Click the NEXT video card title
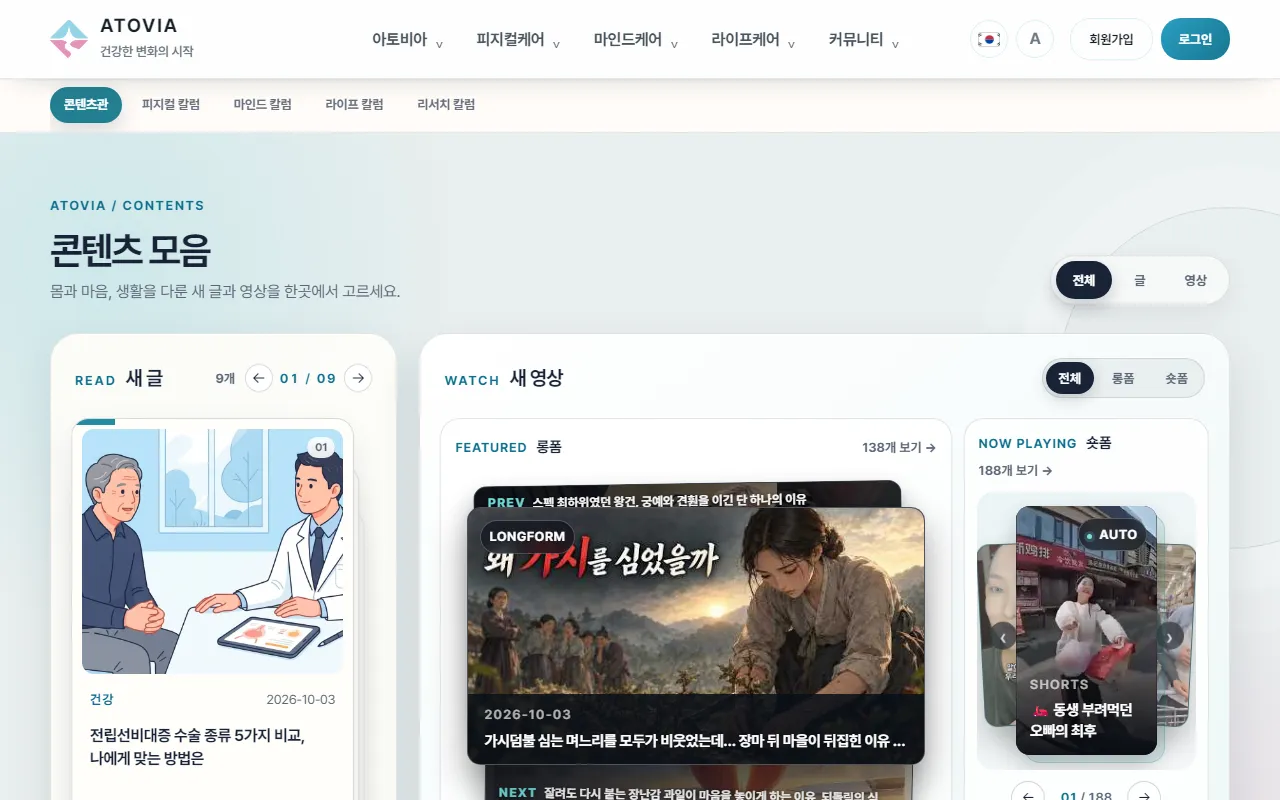This screenshot has height=800, width=1280. (x=711, y=794)
